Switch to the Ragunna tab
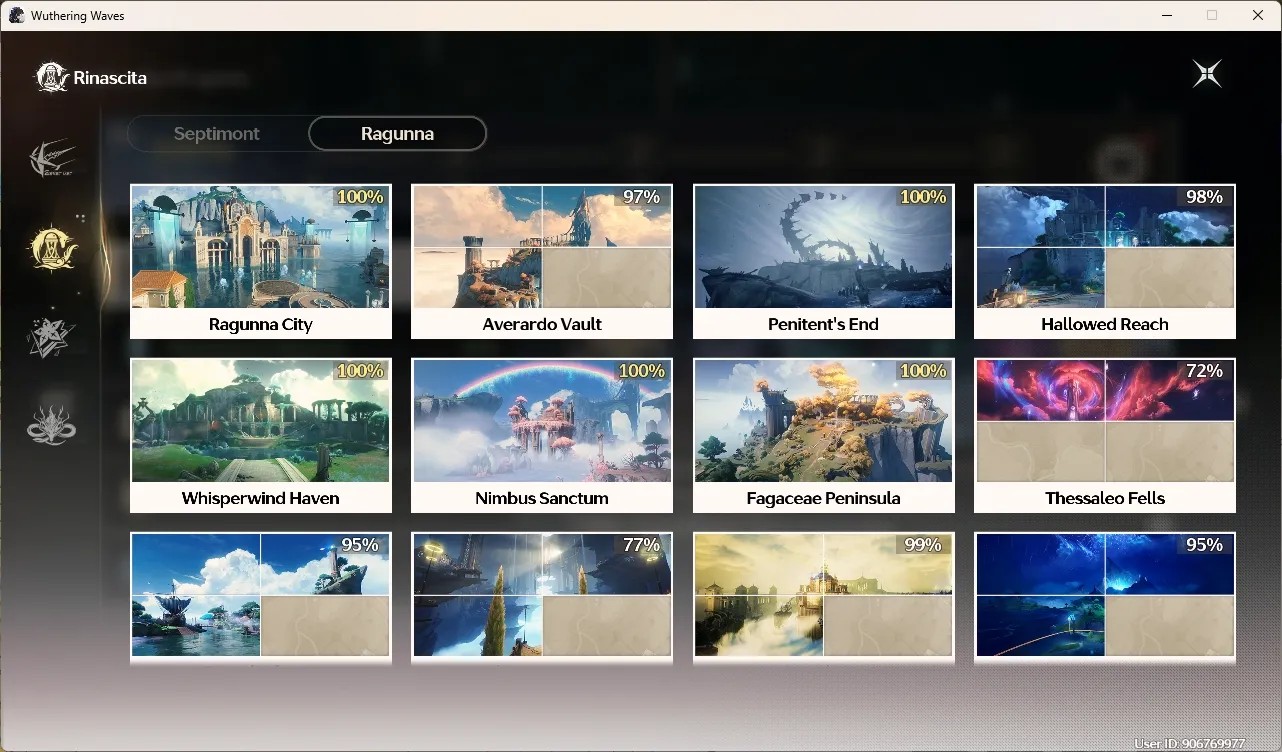Image resolution: width=1282 pixels, height=752 pixels. 397,133
